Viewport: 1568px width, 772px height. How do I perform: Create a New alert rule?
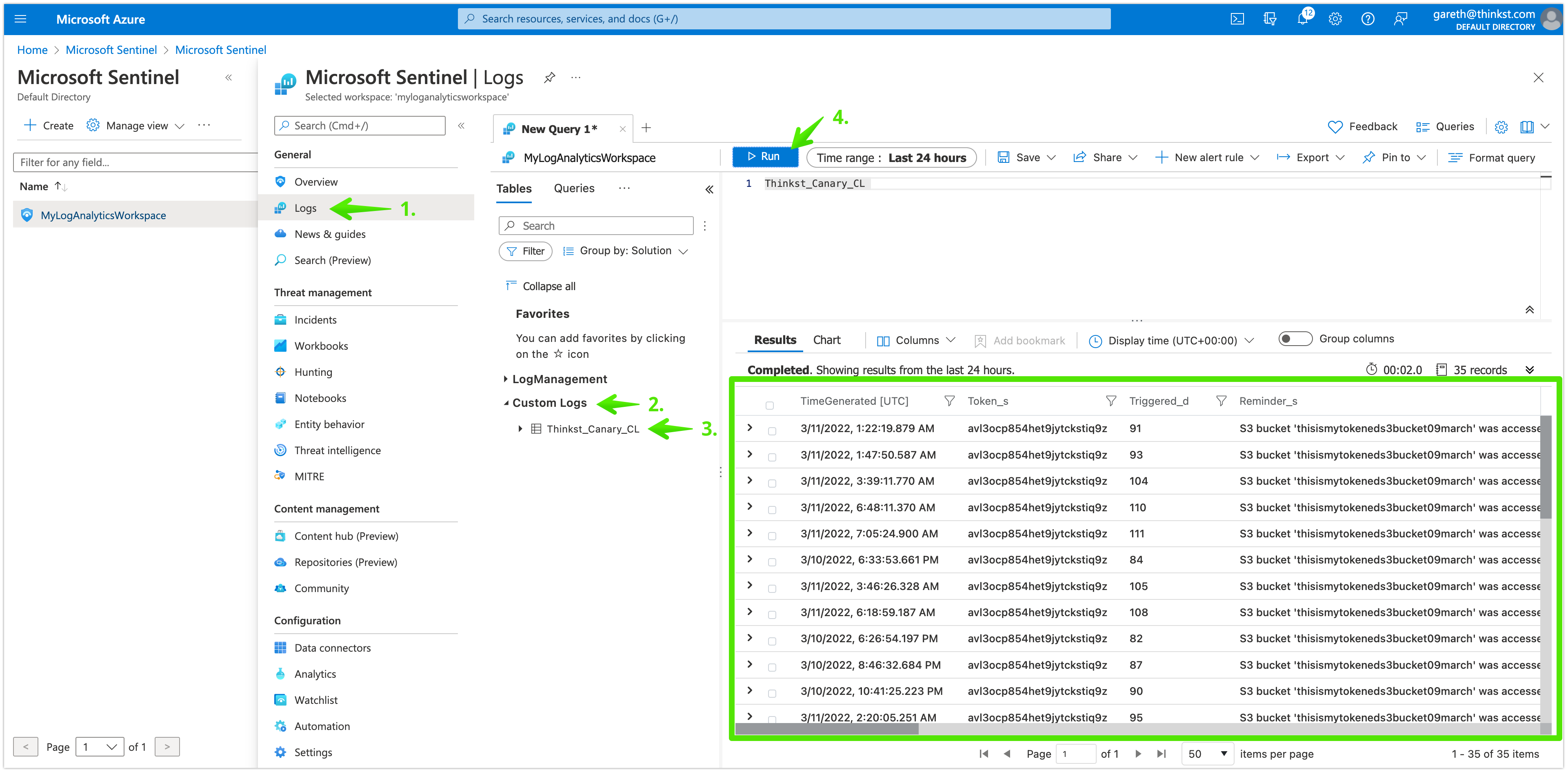[1207, 158]
